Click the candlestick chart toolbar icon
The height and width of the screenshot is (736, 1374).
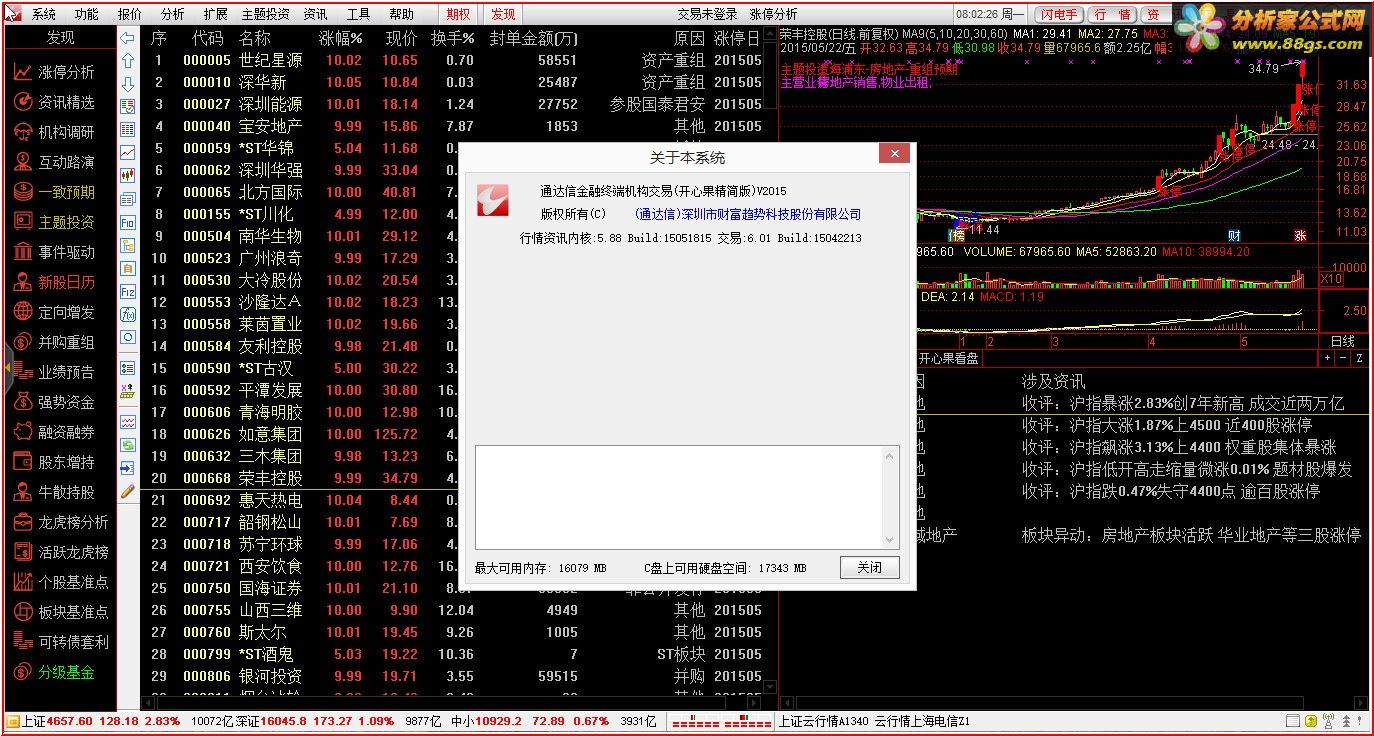(127, 175)
